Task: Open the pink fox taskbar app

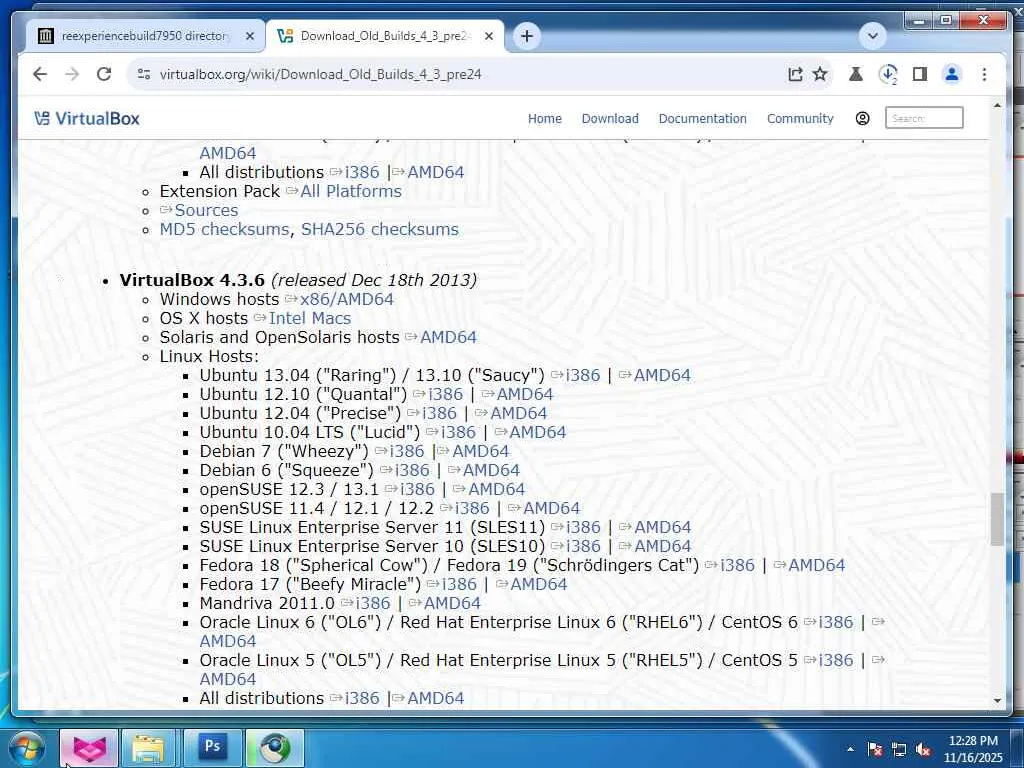Action: 89,748
